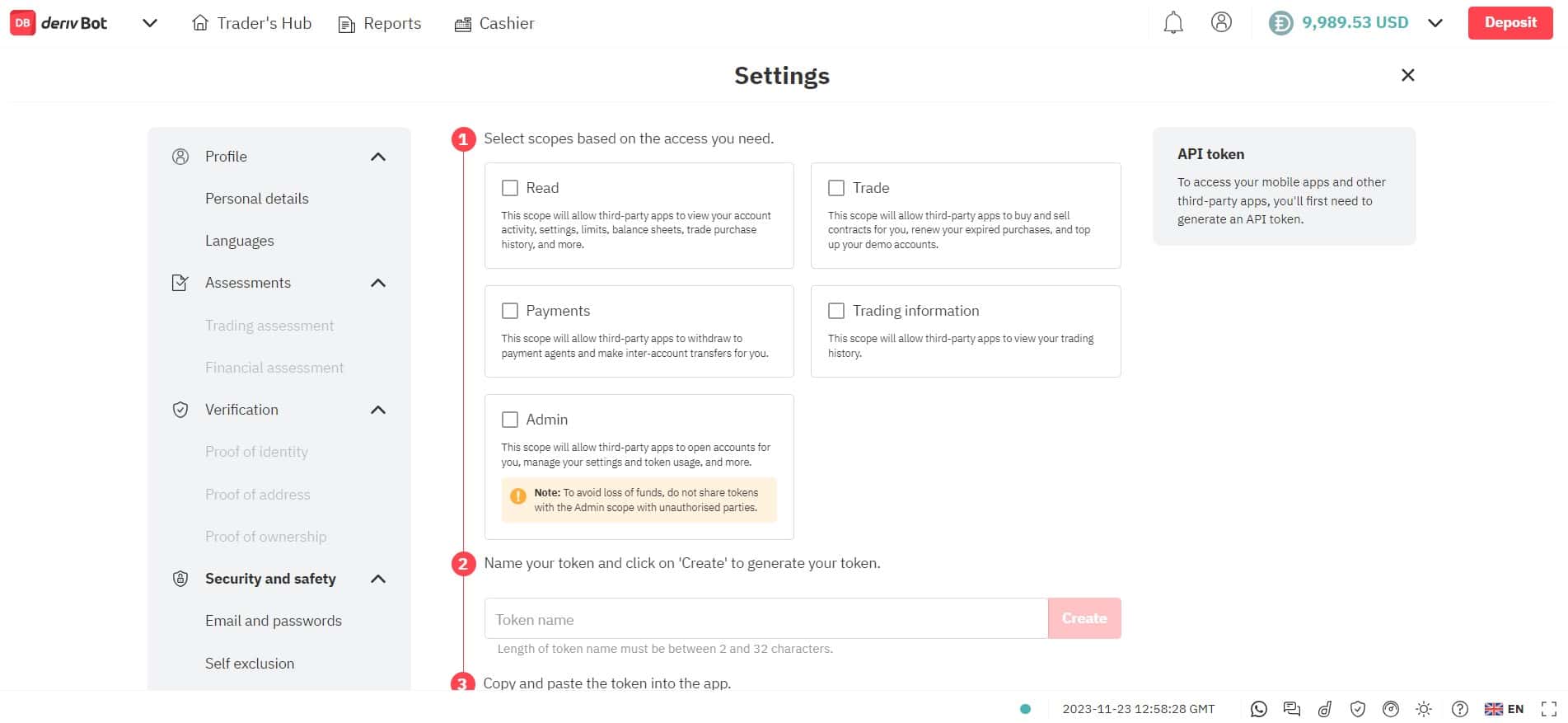
Task: Enable the Trade scope checkbox
Action: click(x=835, y=188)
